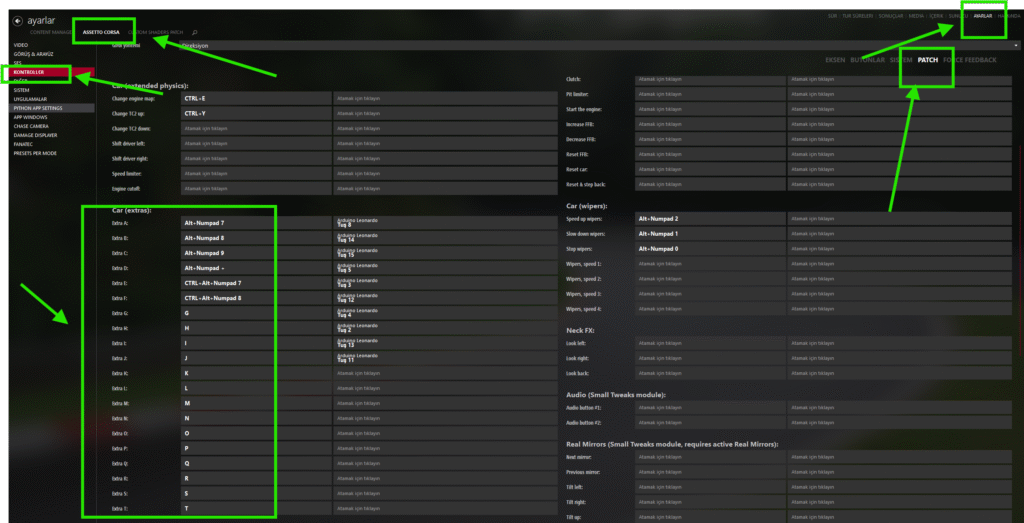Select Kontroller in the sidebar

point(52,72)
